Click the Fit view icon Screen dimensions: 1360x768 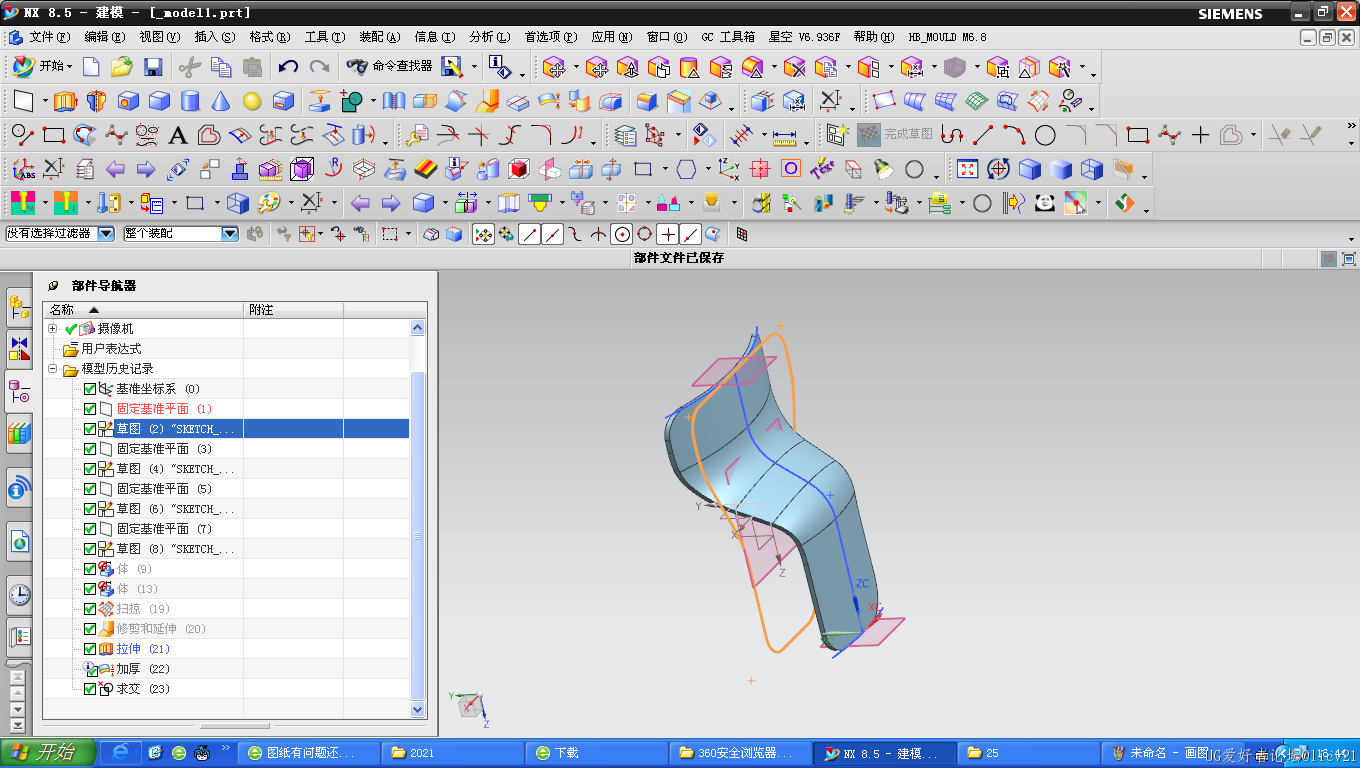pyautogui.click(x=967, y=169)
